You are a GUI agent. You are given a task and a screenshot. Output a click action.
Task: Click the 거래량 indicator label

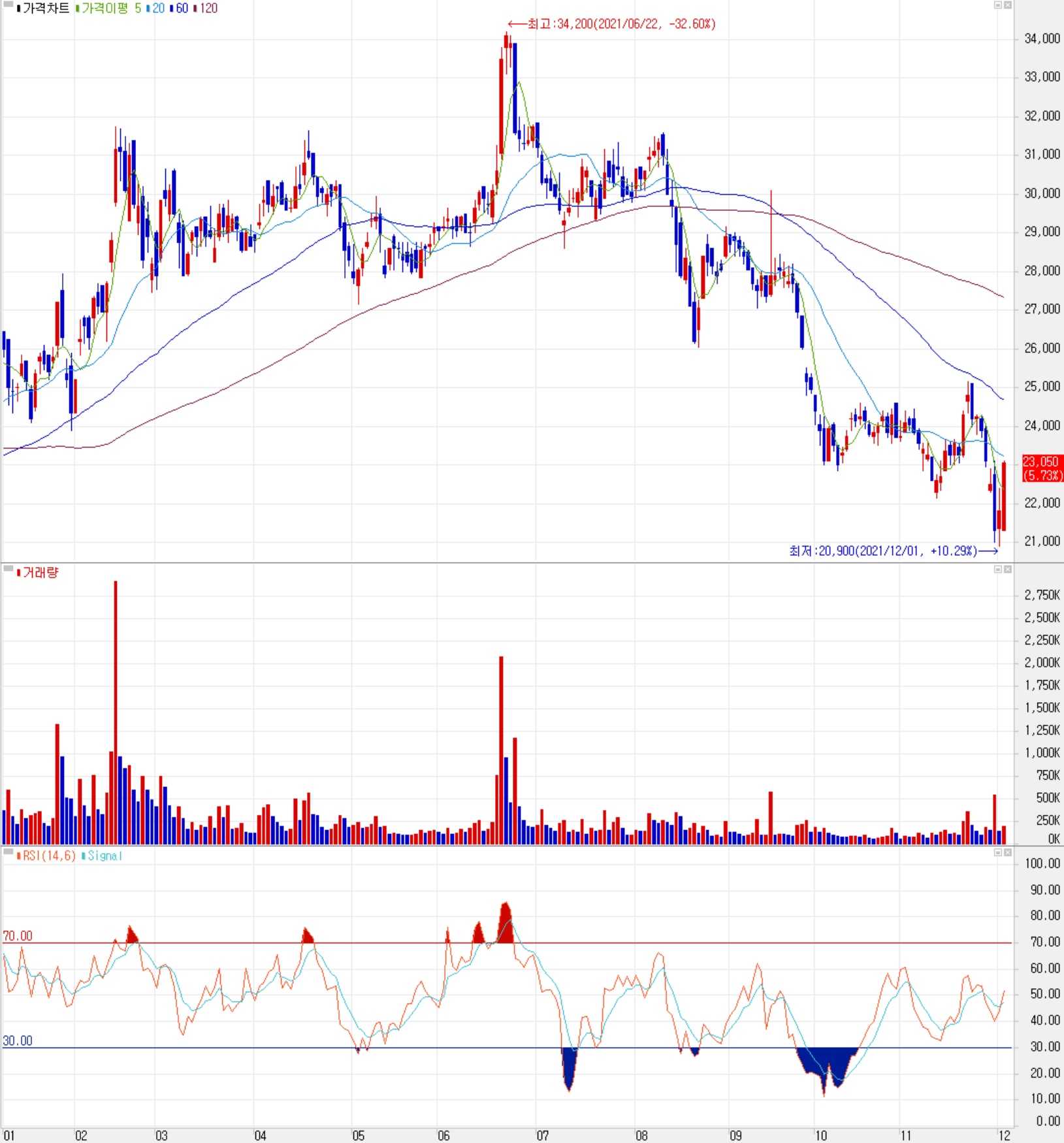pyautogui.click(x=40, y=573)
